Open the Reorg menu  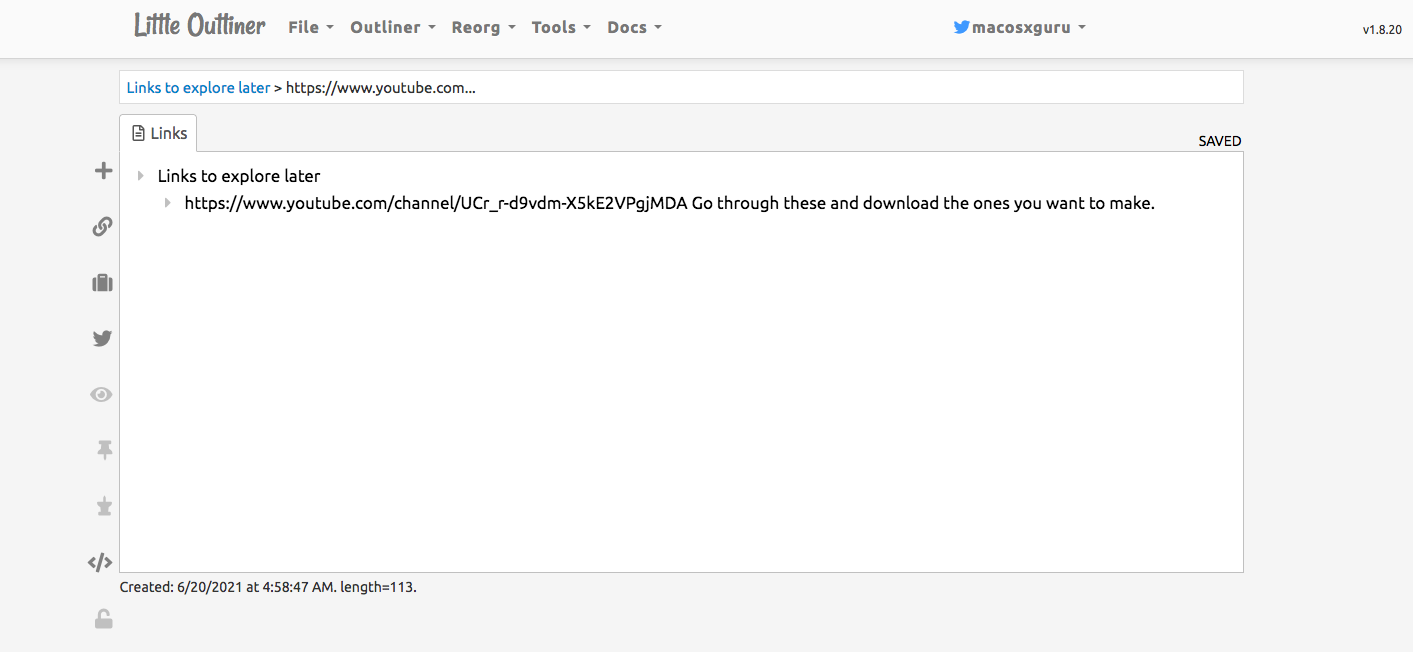(483, 28)
